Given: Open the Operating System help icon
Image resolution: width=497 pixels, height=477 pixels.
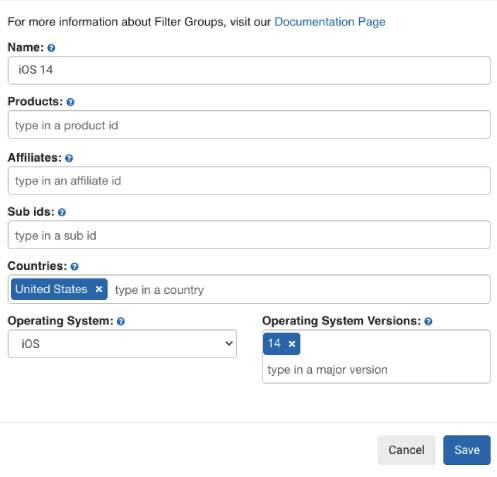Looking at the screenshot, I should coord(121,322).
